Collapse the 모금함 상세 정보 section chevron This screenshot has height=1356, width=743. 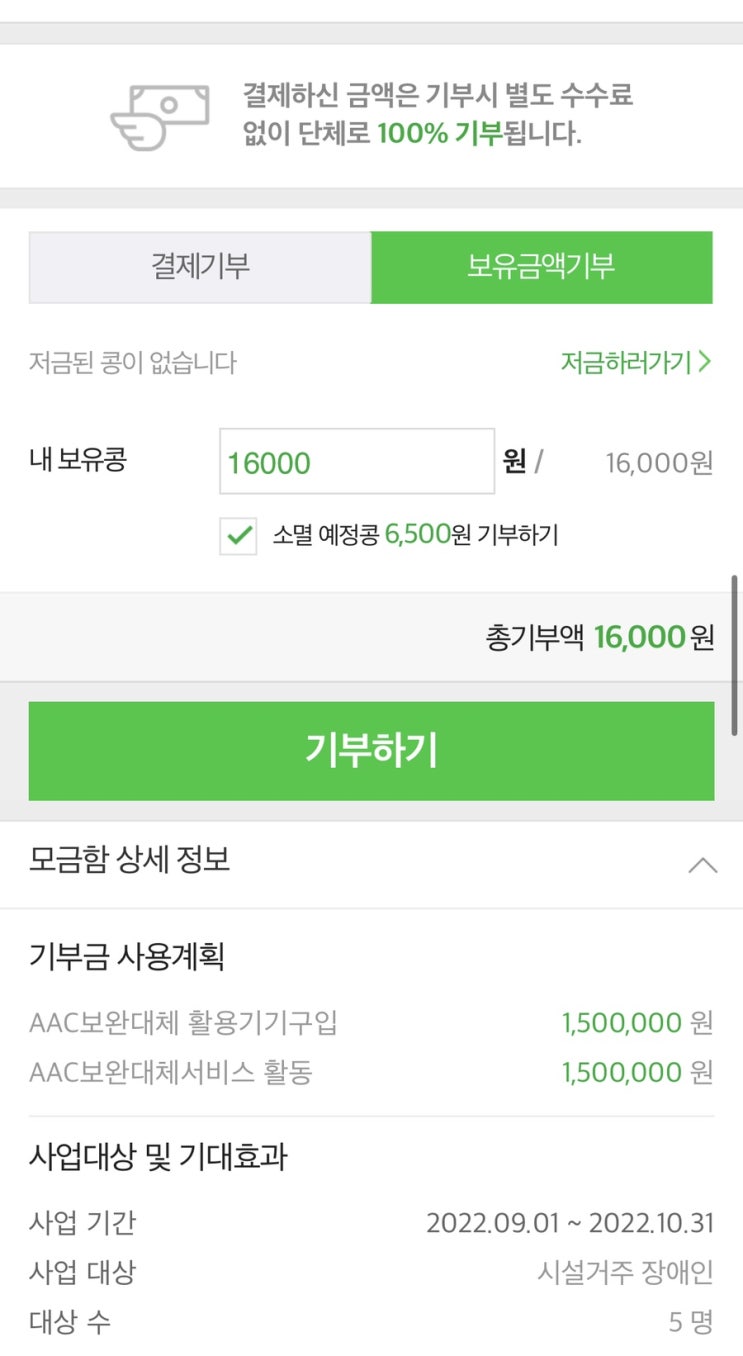click(x=702, y=865)
